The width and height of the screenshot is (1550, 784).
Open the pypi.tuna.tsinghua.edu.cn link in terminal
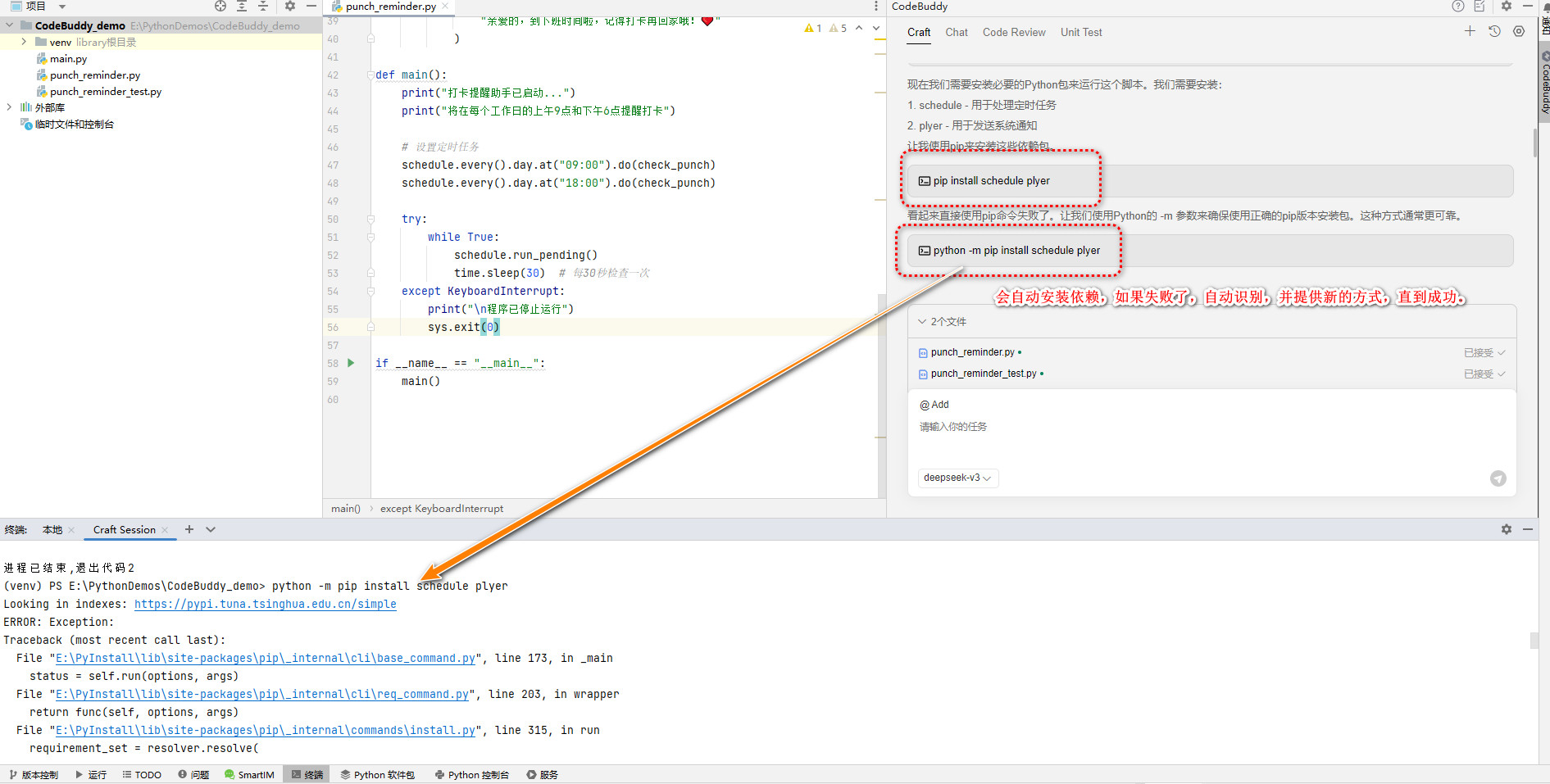click(265, 604)
